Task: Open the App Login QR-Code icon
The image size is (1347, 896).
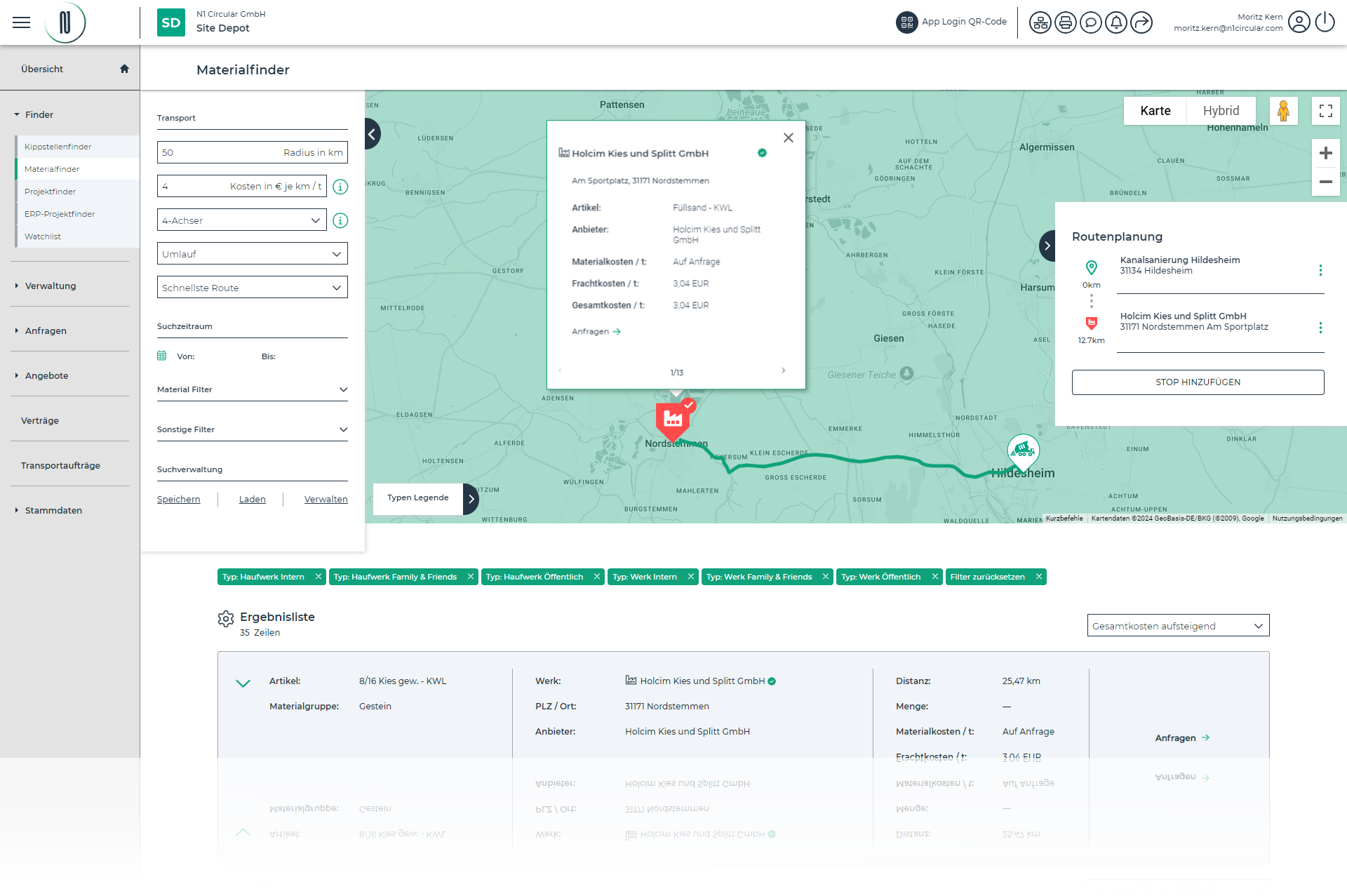Action: tap(906, 22)
